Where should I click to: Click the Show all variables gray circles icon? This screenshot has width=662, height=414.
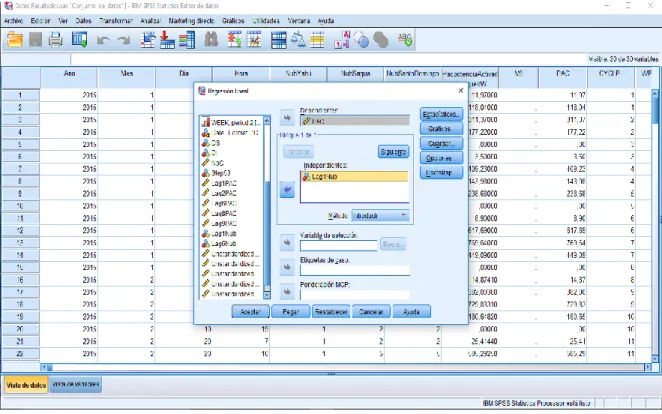381,40
